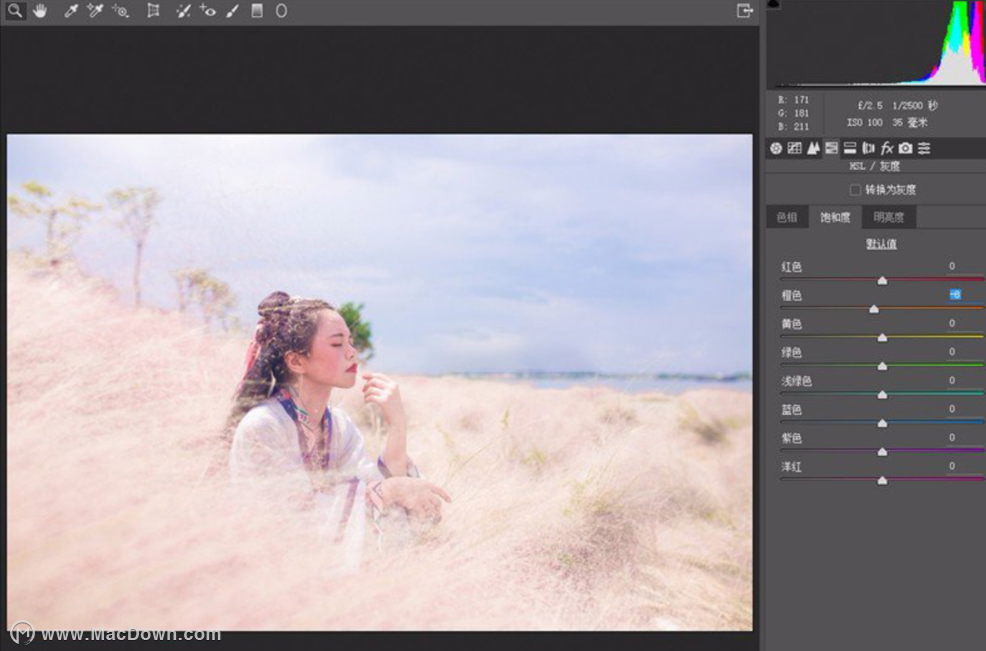
Task: Click the 浅绿色 saturation slider handle
Action: pyautogui.click(x=882, y=394)
